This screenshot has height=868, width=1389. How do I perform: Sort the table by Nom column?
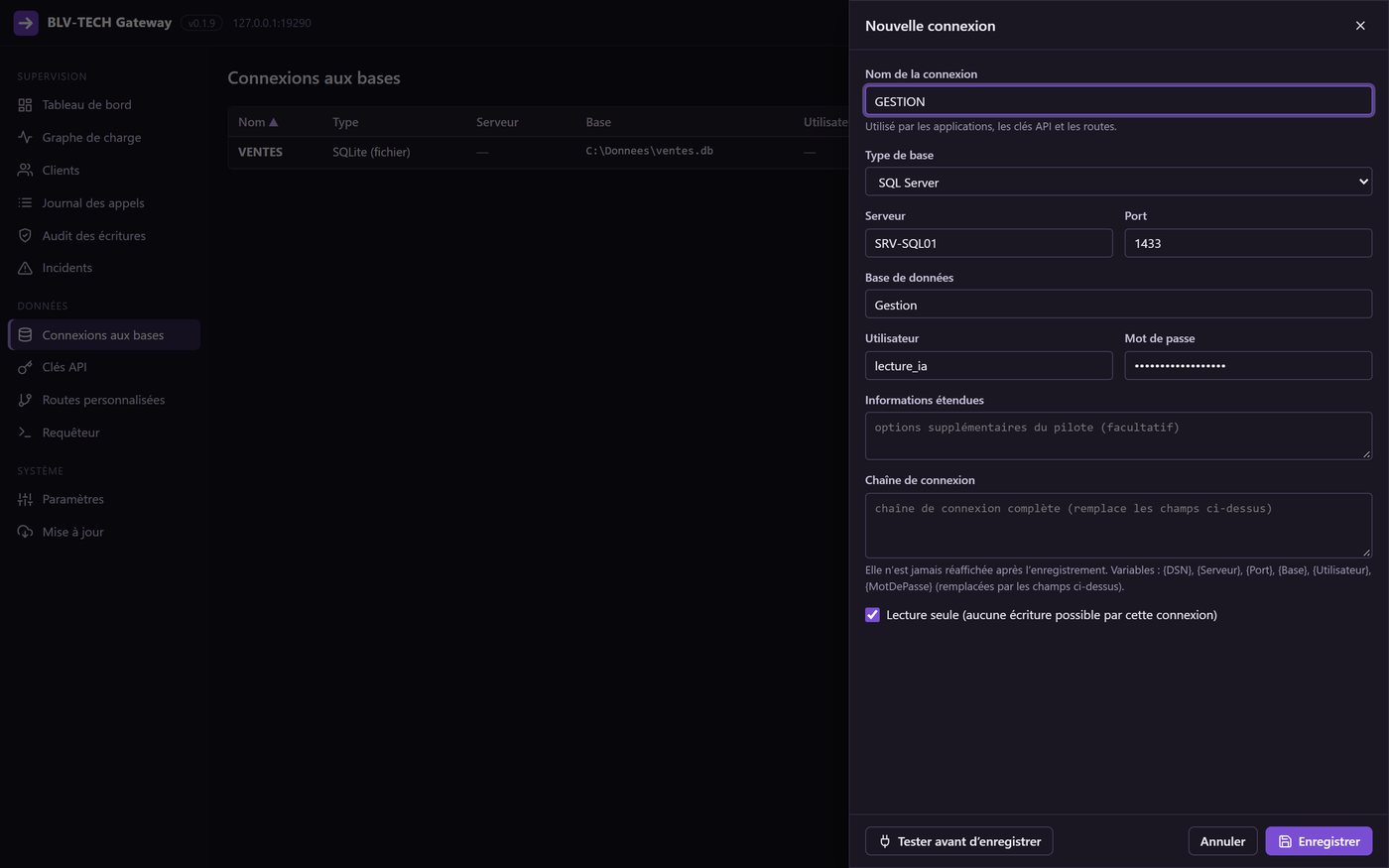[x=258, y=122]
